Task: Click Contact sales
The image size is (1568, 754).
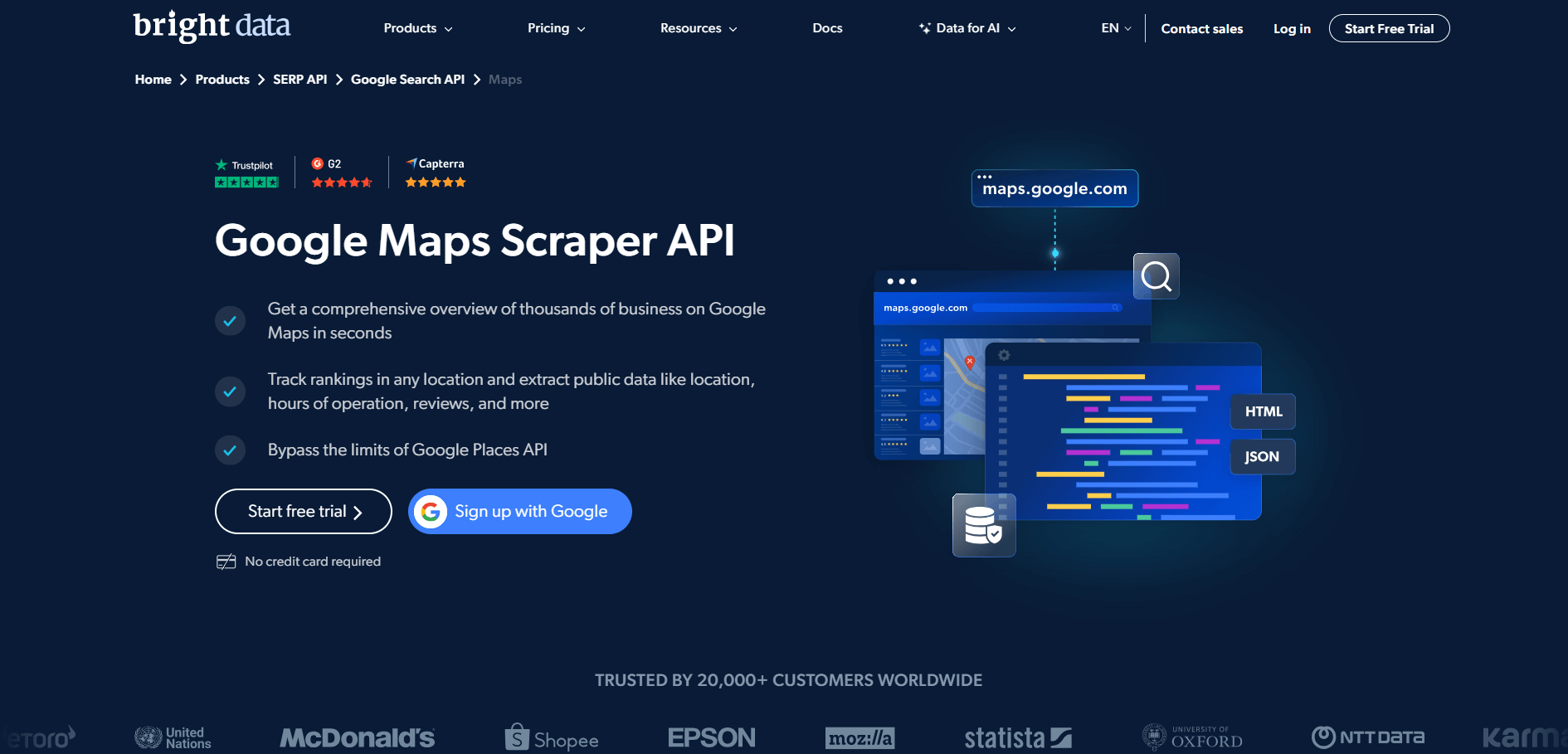Action: pyautogui.click(x=1201, y=28)
